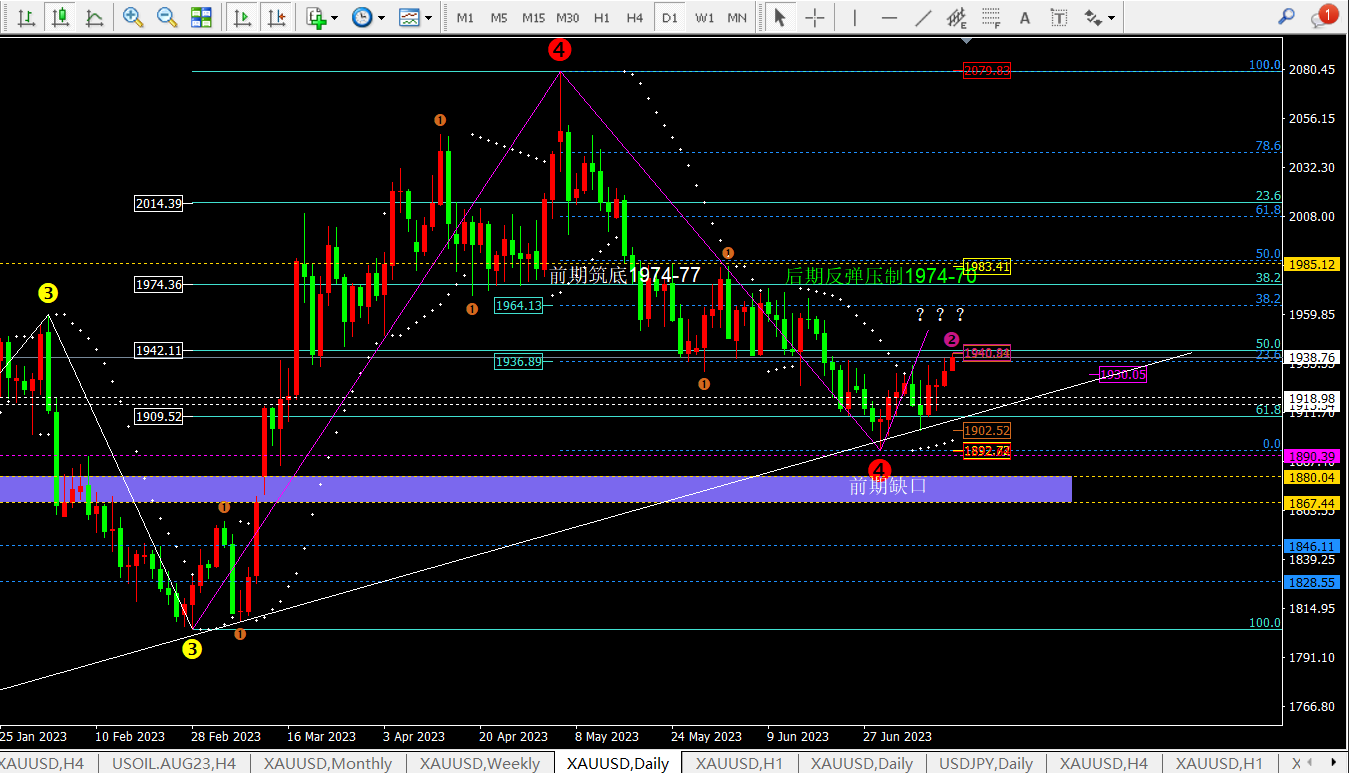Select the text 'A' drawing tool

[1025, 17]
